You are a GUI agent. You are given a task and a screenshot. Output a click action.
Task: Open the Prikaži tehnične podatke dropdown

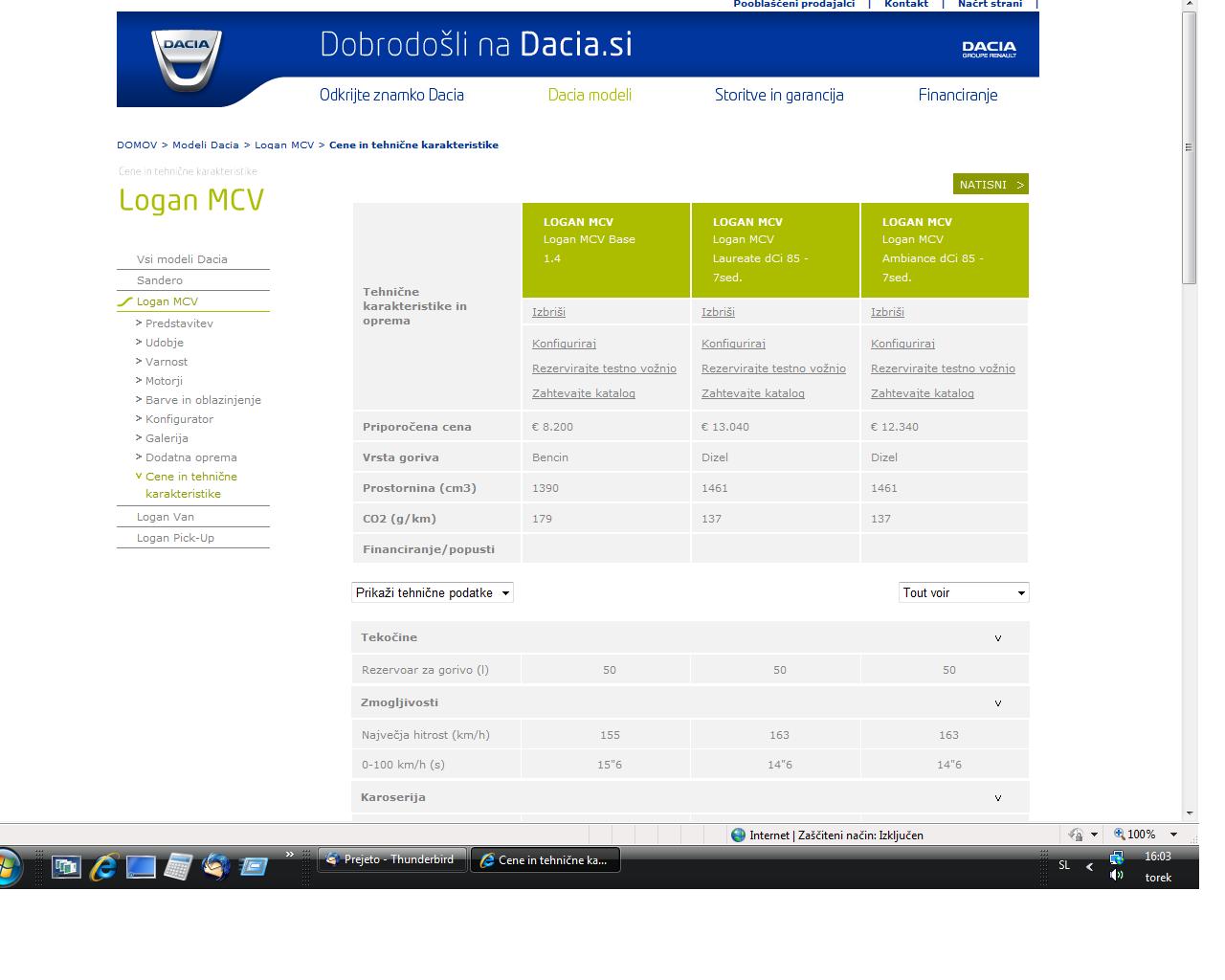(433, 592)
